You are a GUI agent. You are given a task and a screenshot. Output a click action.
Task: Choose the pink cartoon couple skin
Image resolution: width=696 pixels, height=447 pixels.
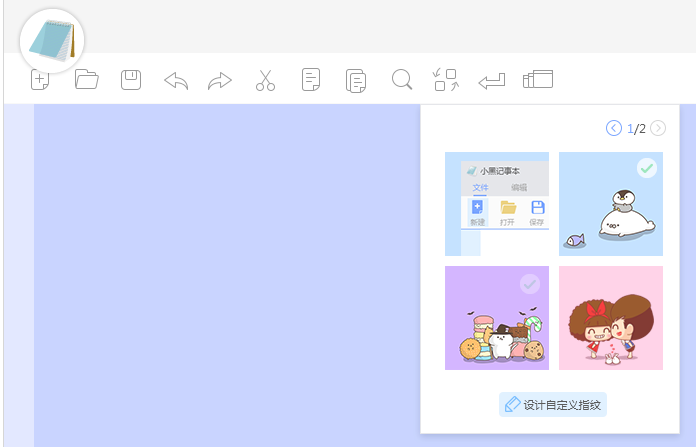click(610, 318)
